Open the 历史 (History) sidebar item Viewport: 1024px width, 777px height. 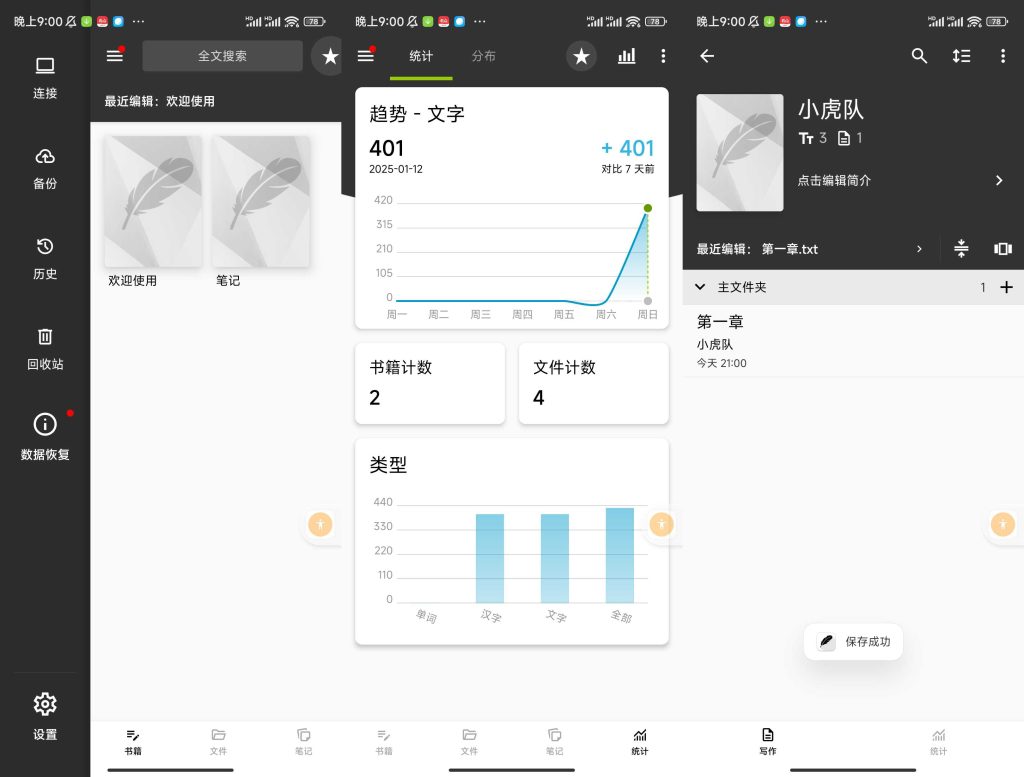tap(45, 259)
